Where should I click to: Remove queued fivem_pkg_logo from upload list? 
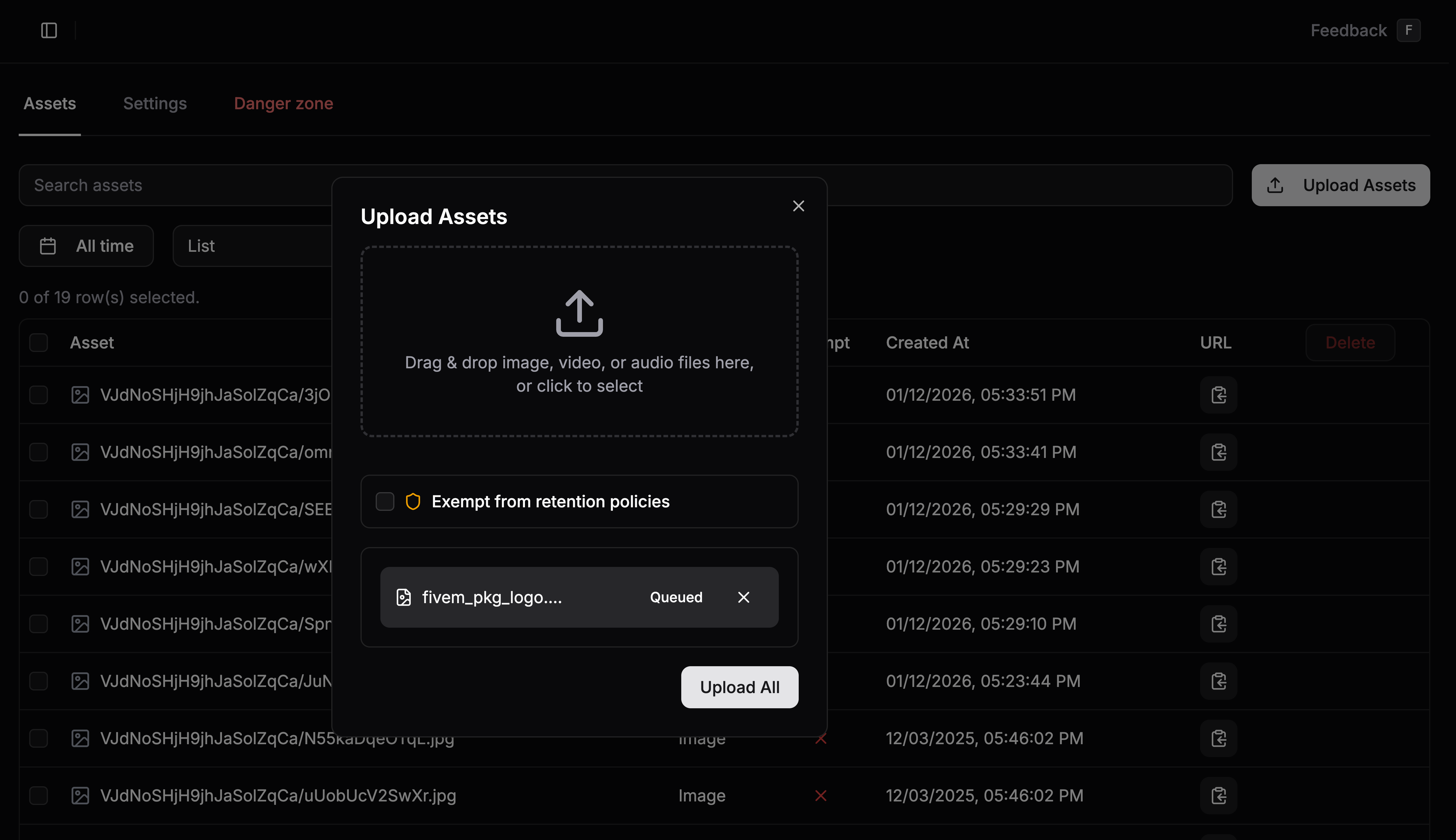pos(743,597)
